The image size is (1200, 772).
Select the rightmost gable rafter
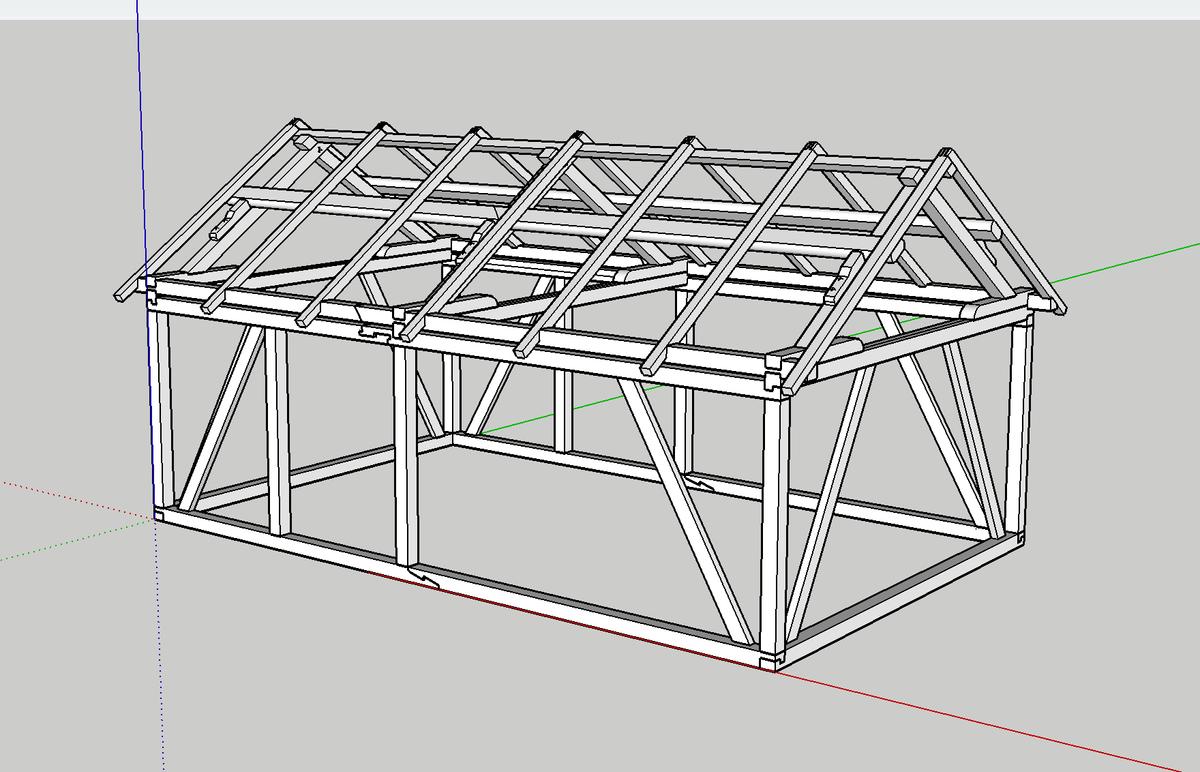tap(1000, 230)
